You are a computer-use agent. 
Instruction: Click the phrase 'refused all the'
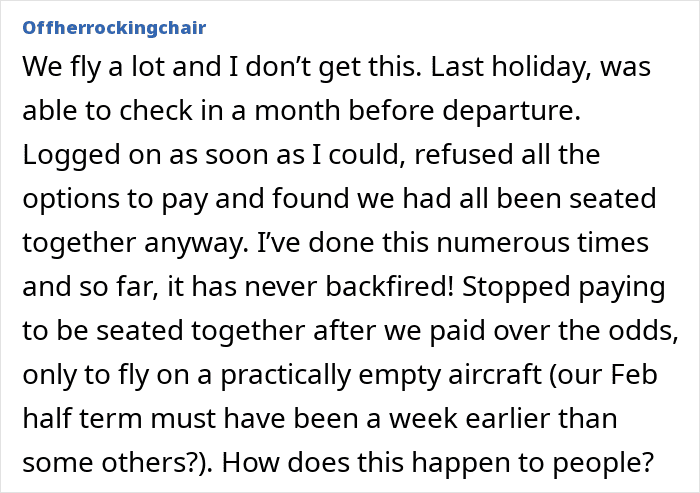point(507,155)
